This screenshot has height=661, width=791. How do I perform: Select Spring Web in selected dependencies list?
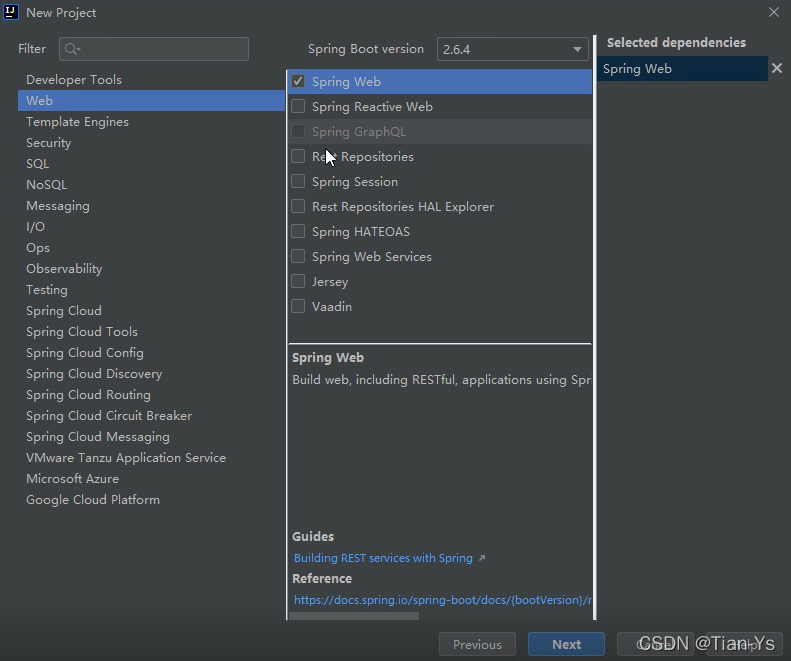click(x=682, y=69)
